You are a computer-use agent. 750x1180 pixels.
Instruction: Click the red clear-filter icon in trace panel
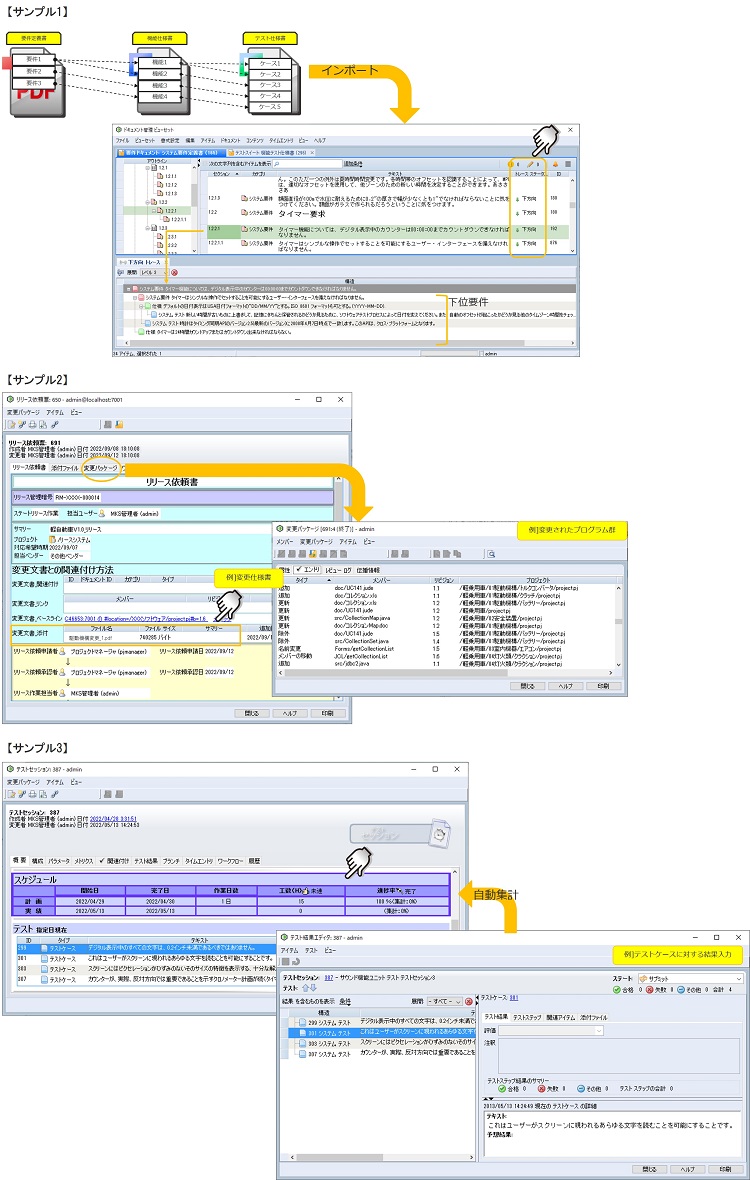[174, 272]
